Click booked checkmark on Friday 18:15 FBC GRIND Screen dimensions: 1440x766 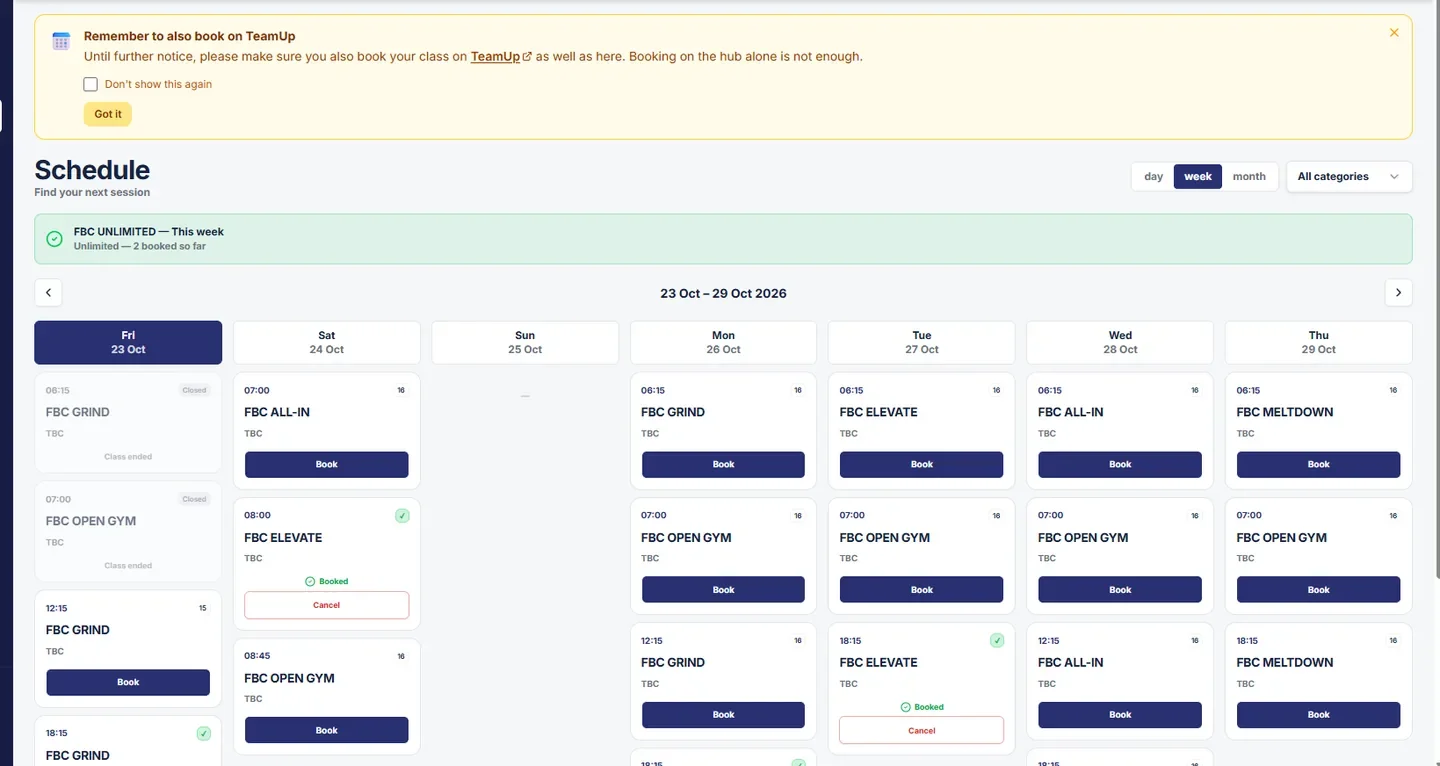point(204,734)
